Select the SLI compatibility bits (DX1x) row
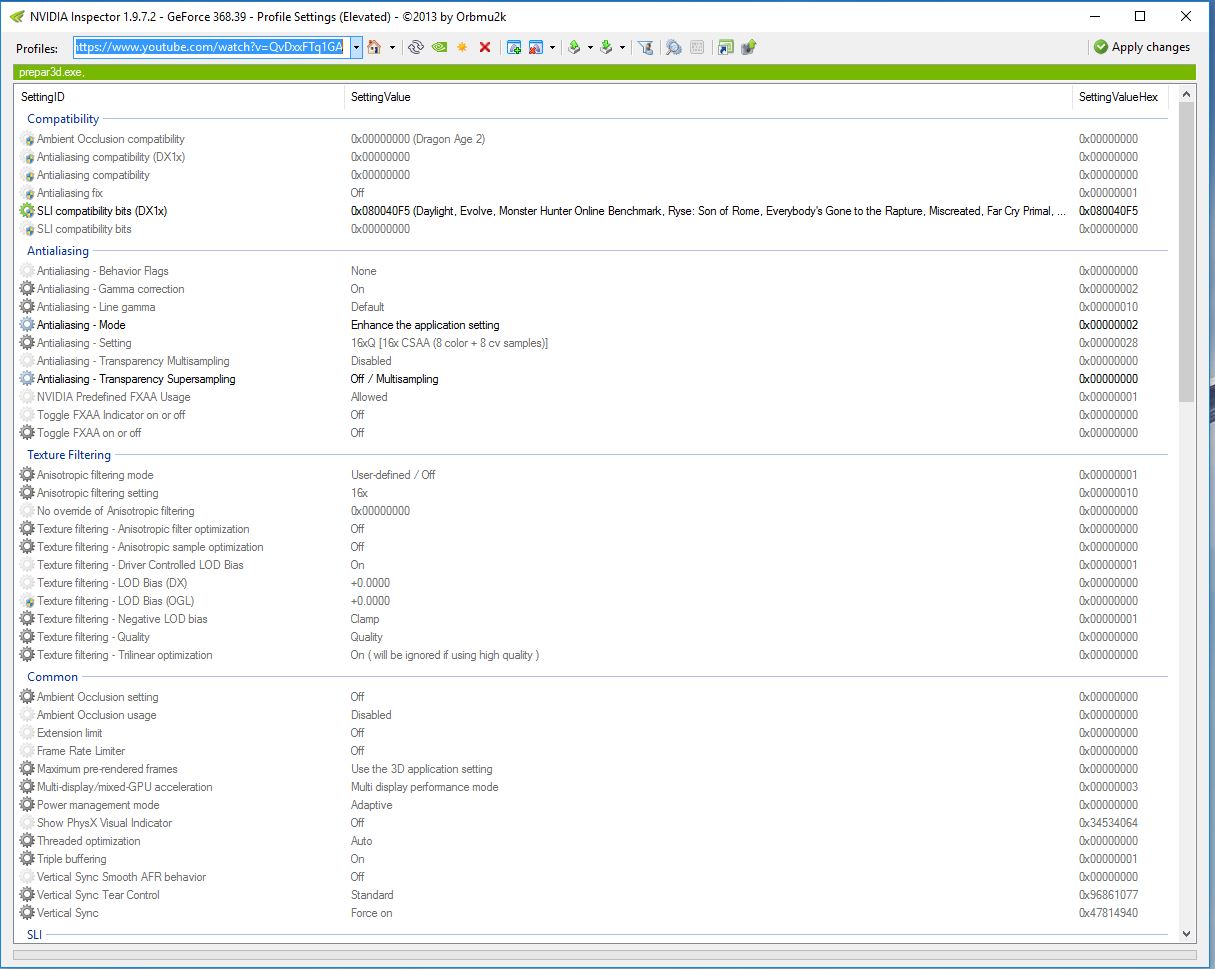Image resolution: width=1215 pixels, height=969 pixels. (x=592, y=211)
